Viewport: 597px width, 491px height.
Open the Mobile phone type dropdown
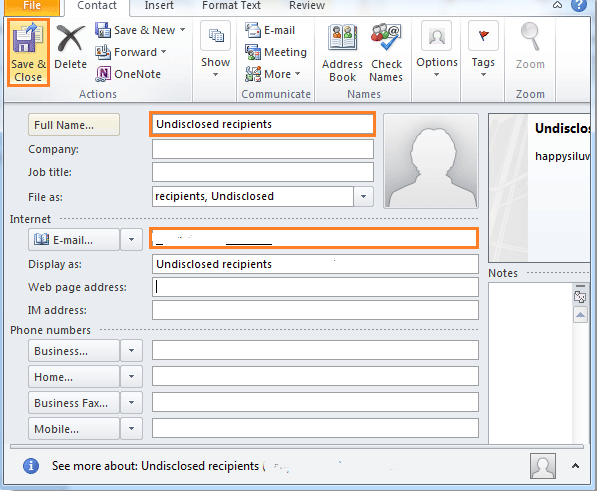coord(131,429)
